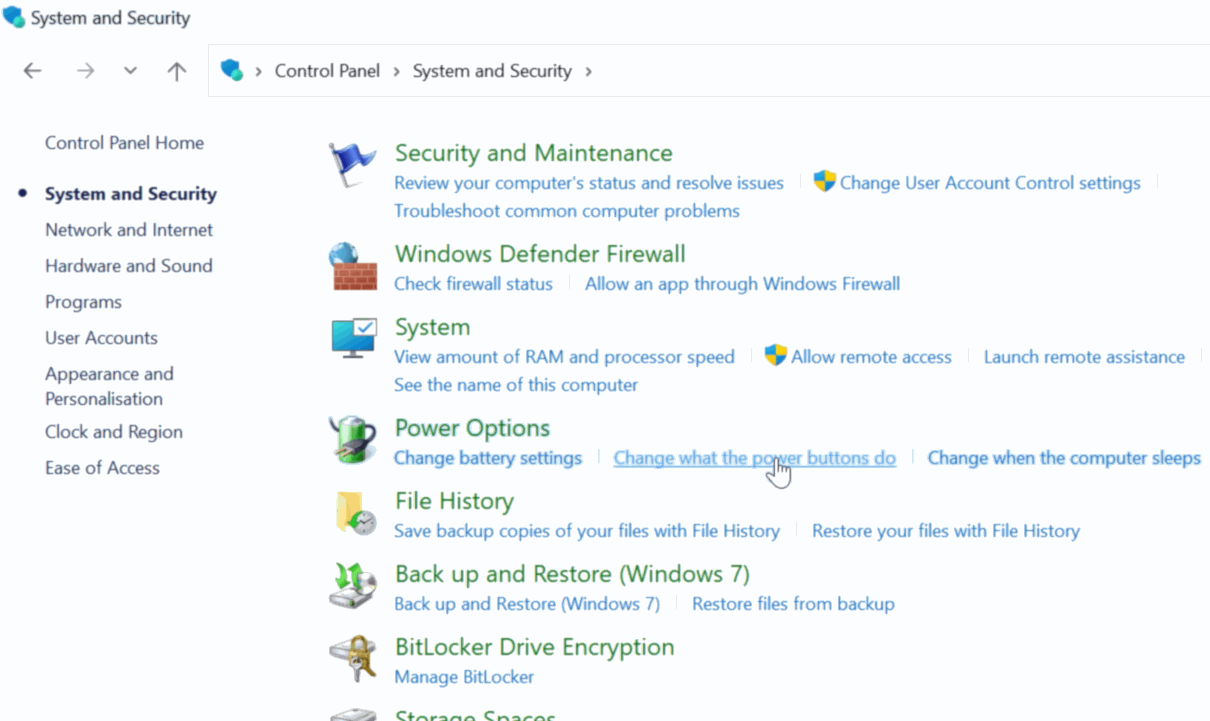The image size is (1210, 721).
Task: Open Control Panel Home
Action: tap(124, 143)
